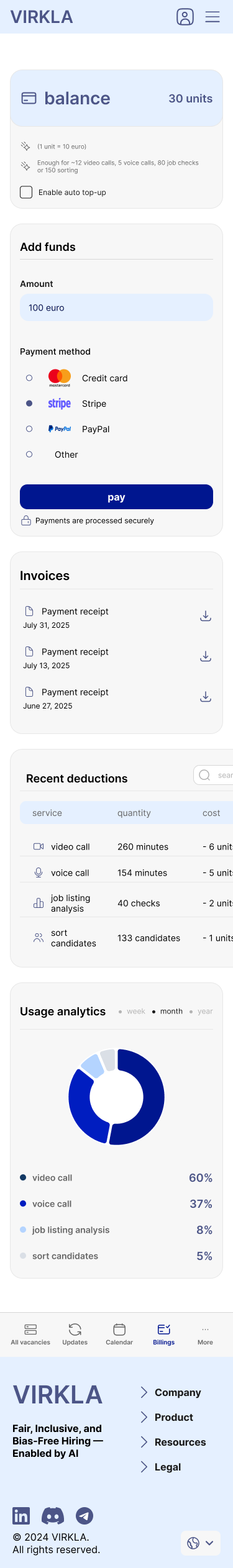Click the '30 units' balance value
This screenshot has height=1568, width=233.
[x=191, y=98]
